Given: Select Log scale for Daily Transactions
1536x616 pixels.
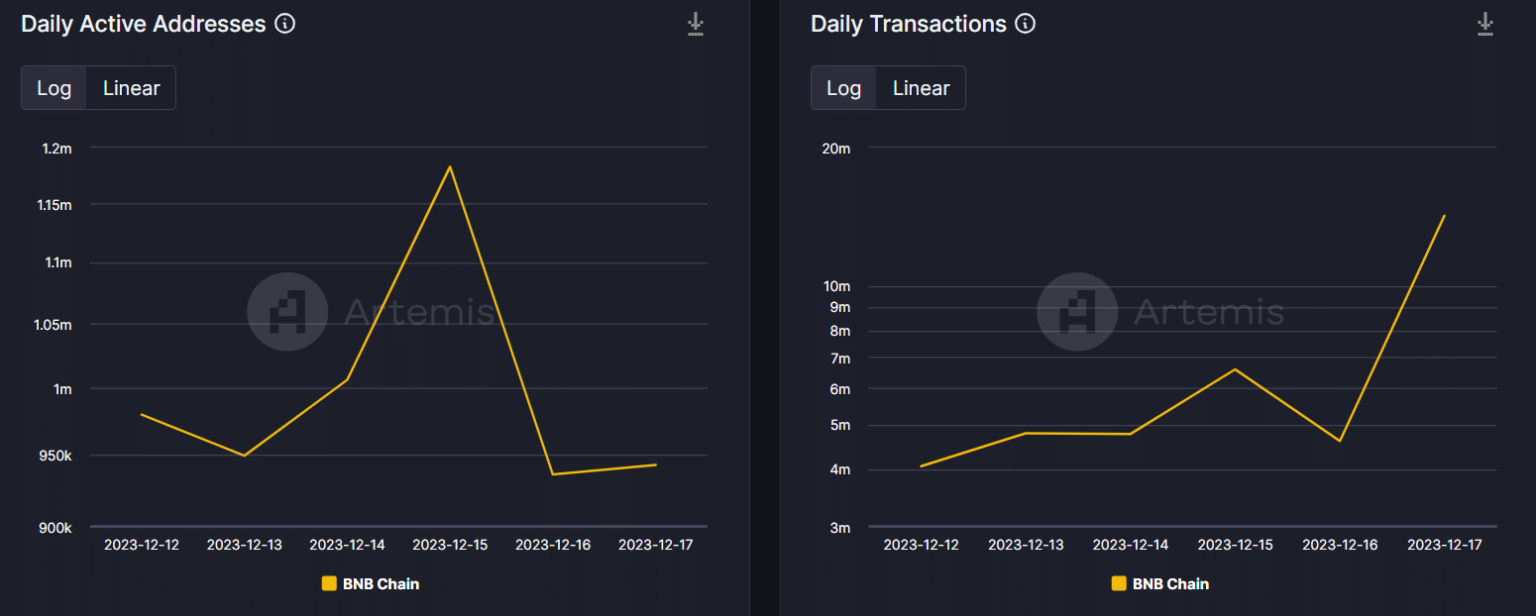Looking at the screenshot, I should [x=844, y=88].
